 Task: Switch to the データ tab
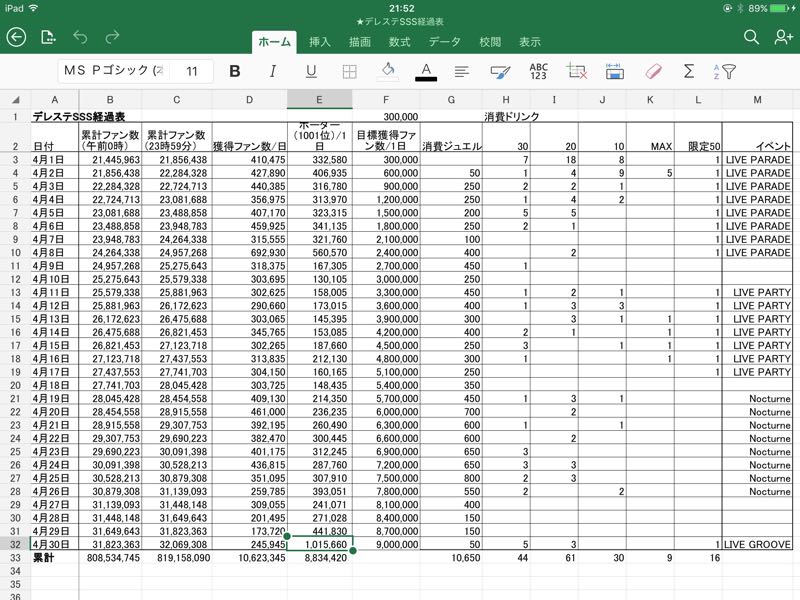point(444,42)
